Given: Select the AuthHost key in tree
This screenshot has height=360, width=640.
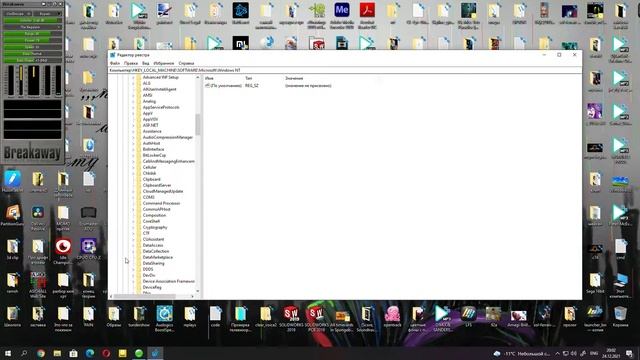Looking at the screenshot, I should pyautogui.click(x=151, y=143).
